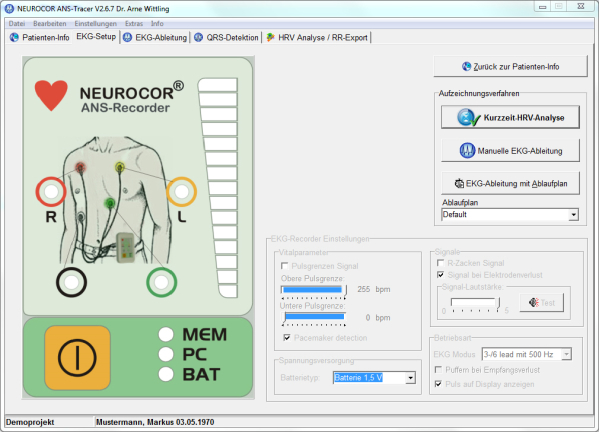Viewport: 599px width, 432px height.
Task: Click the MEM indicator light
Action: pos(166,334)
